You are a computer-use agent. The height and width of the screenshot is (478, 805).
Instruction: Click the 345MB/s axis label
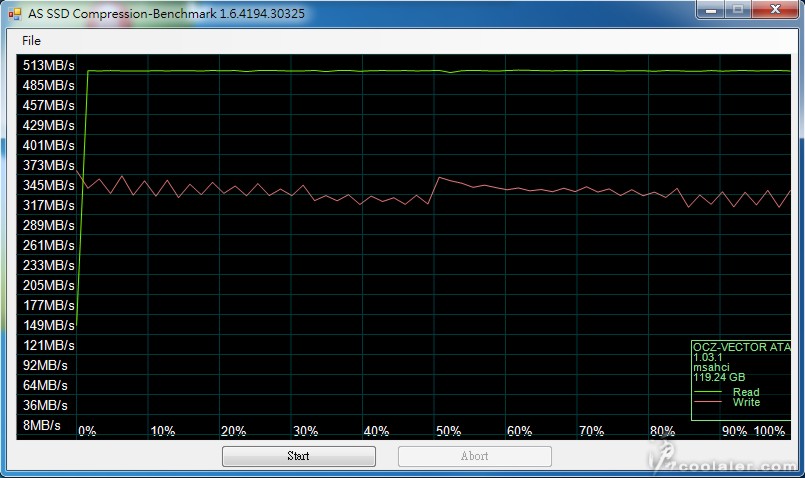(x=49, y=185)
